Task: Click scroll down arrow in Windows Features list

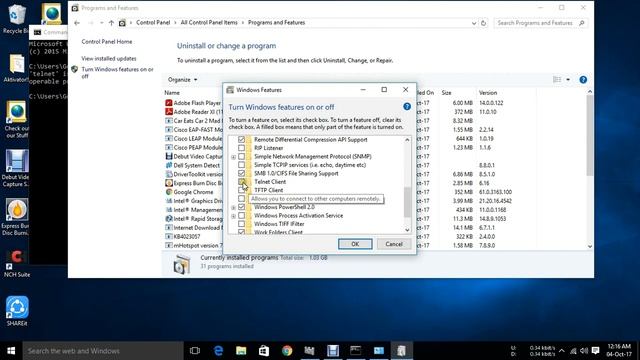Action: click(x=407, y=230)
